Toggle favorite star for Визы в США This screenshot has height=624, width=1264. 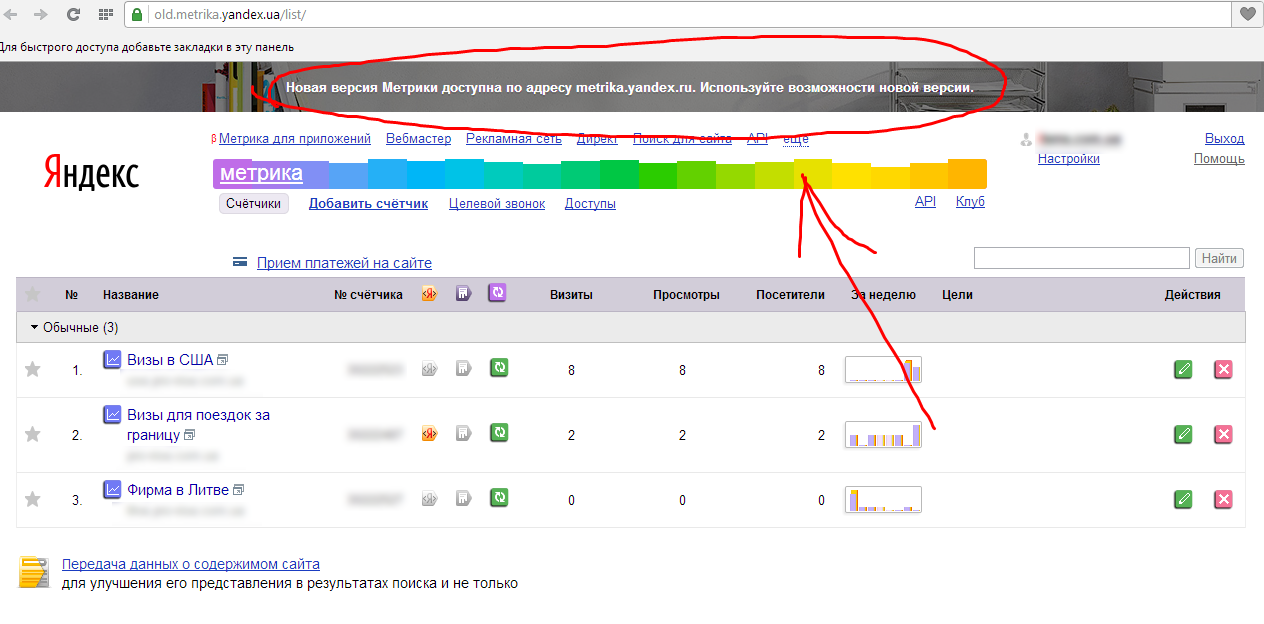[33, 370]
